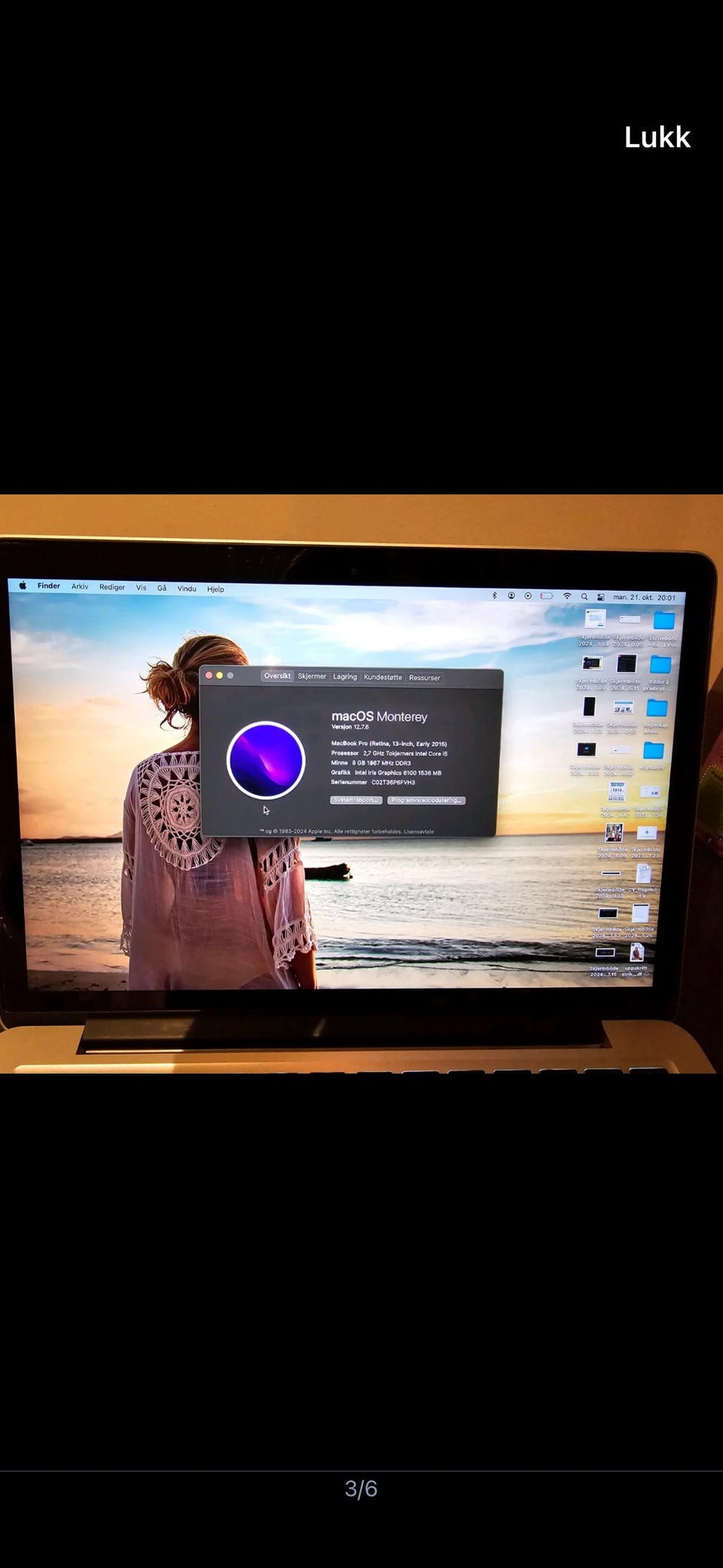The height and width of the screenshot is (1568, 723).
Task: Click the Prosessor 2,7 GHz line
Action: coord(389,753)
